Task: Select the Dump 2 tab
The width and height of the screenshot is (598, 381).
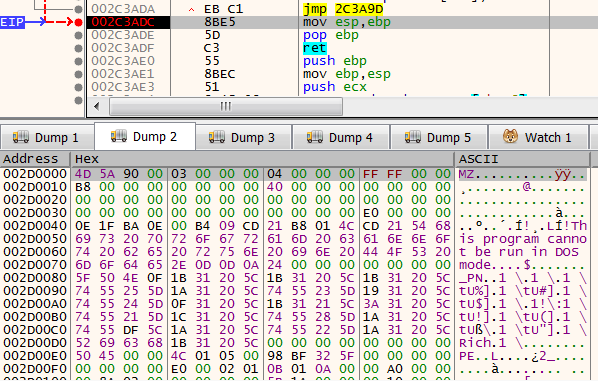Action: tap(145, 136)
